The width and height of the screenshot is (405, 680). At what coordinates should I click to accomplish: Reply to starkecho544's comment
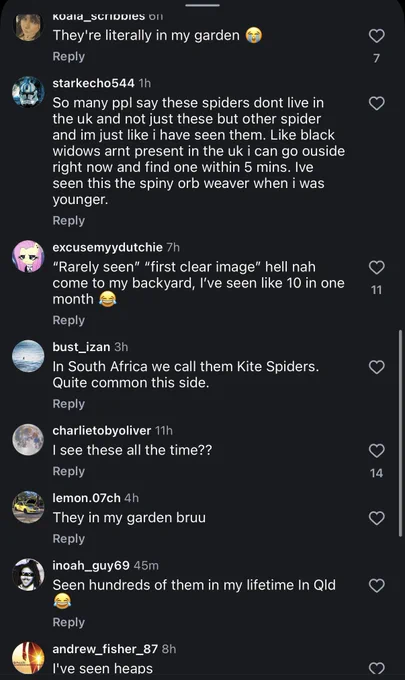[69, 221]
